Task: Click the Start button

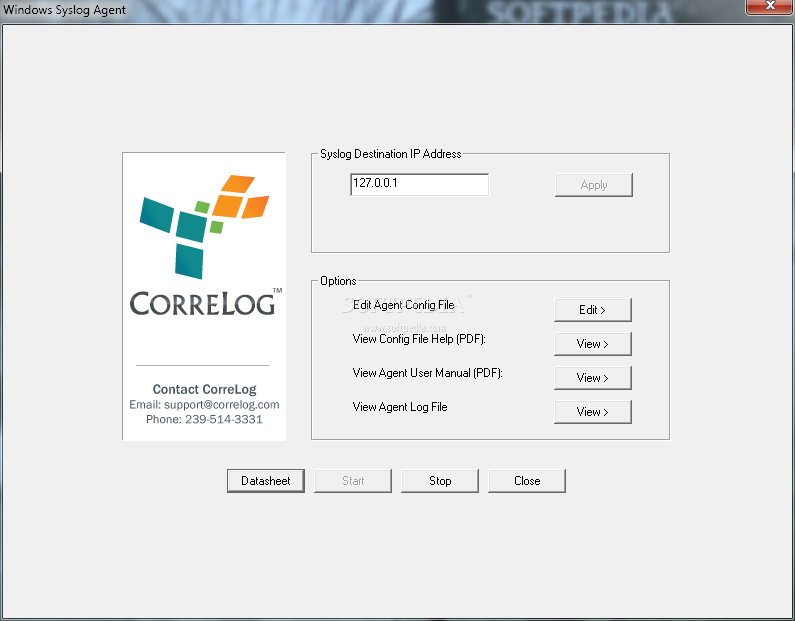Action: pos(353,481)
